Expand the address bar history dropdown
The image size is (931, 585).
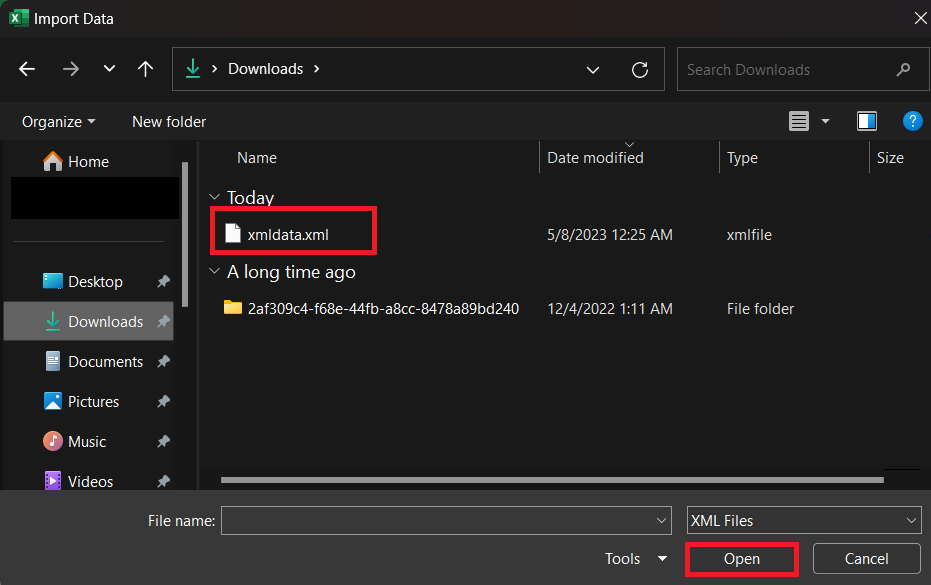(x=593, y=69)
